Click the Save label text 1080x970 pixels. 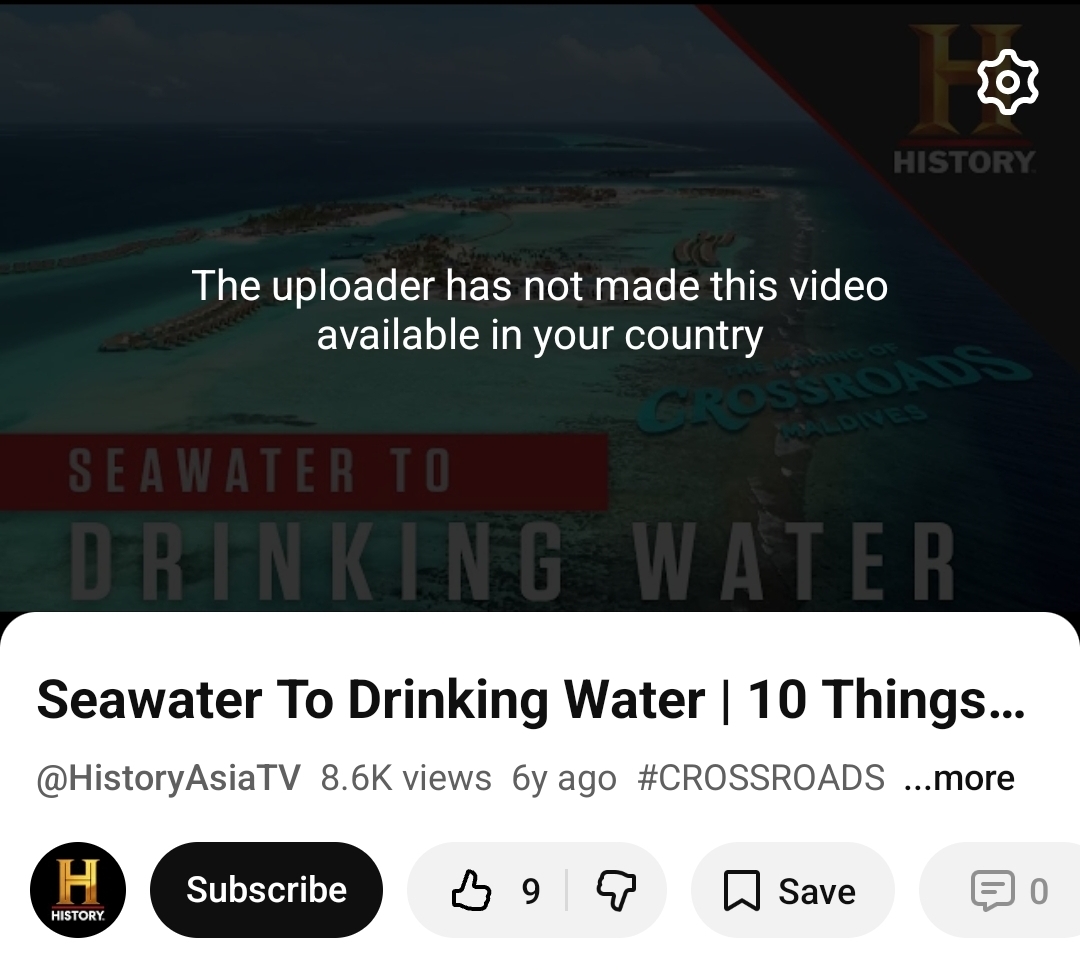(x=817, y=891)
